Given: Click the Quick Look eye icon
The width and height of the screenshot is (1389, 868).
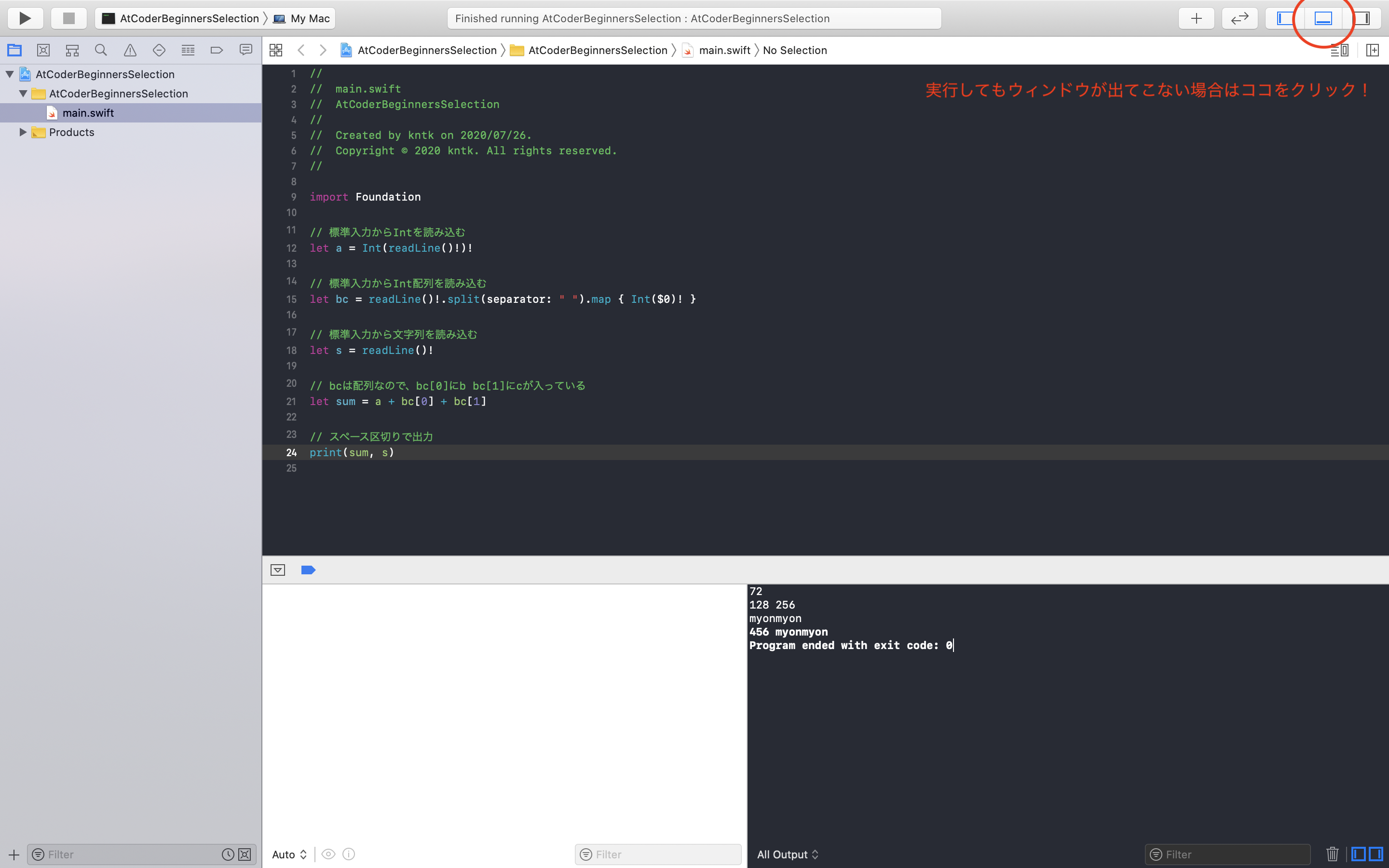Looking at the screenshot, I should pos(328,854).
